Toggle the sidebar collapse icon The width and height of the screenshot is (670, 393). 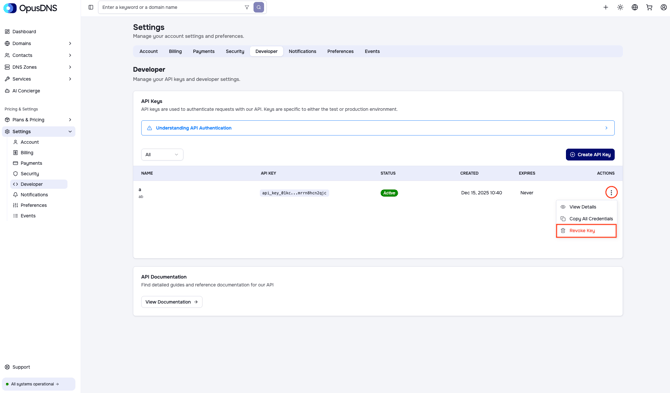pyautogui.click(x=91, y=7)
